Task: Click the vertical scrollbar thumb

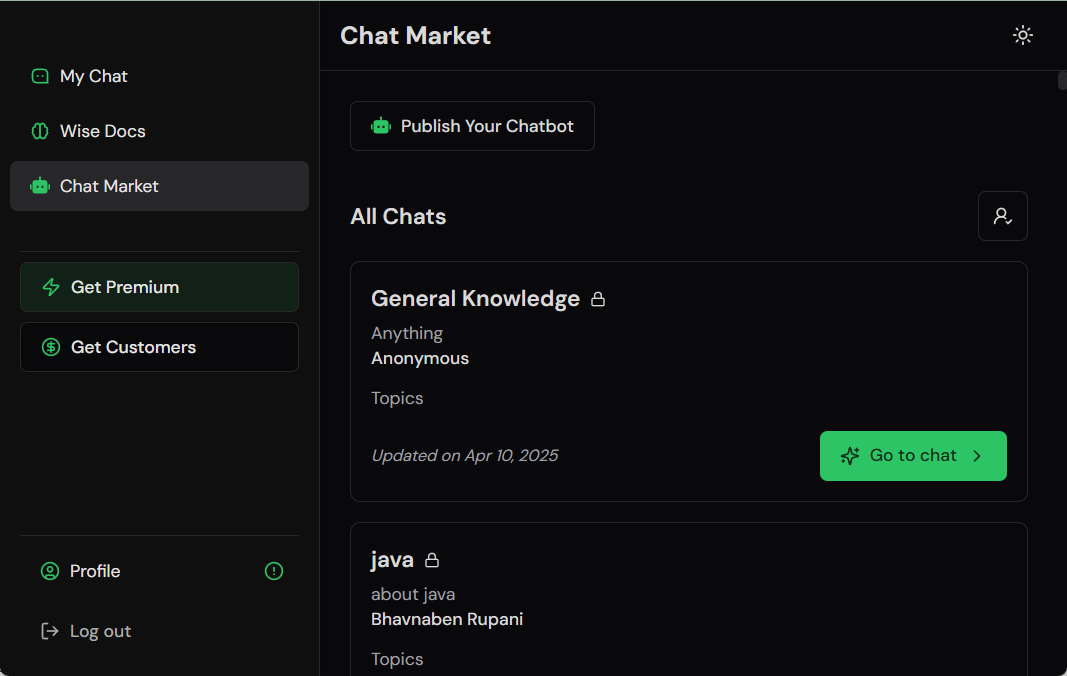Action: [x=1062, y=80]
